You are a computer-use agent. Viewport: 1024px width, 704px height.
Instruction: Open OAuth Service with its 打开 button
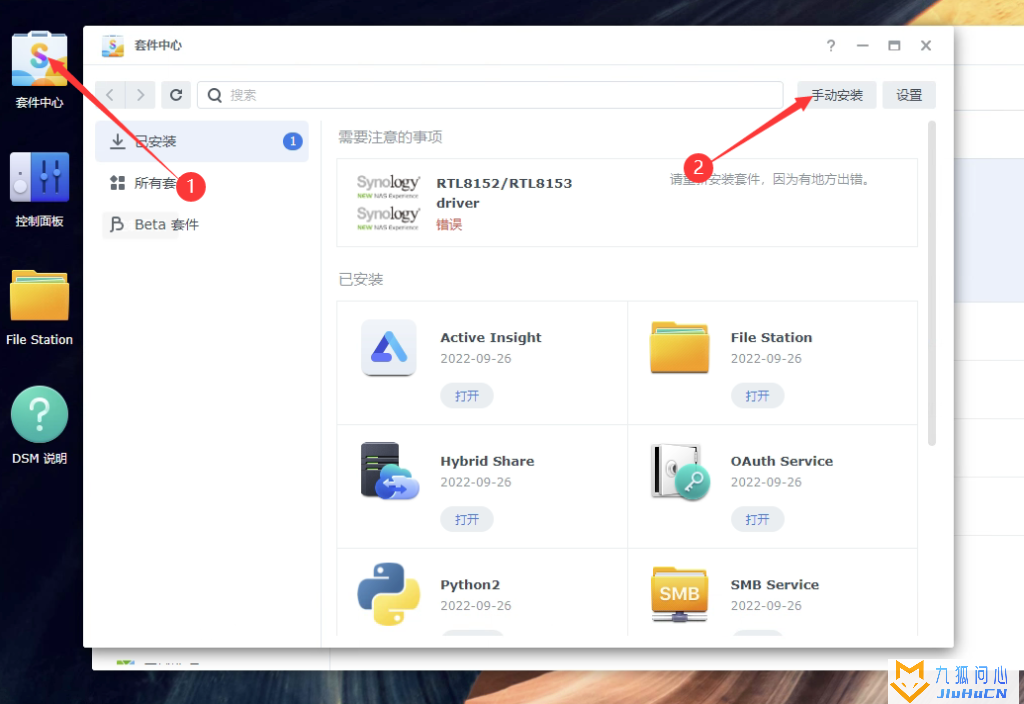coord(757,519)
